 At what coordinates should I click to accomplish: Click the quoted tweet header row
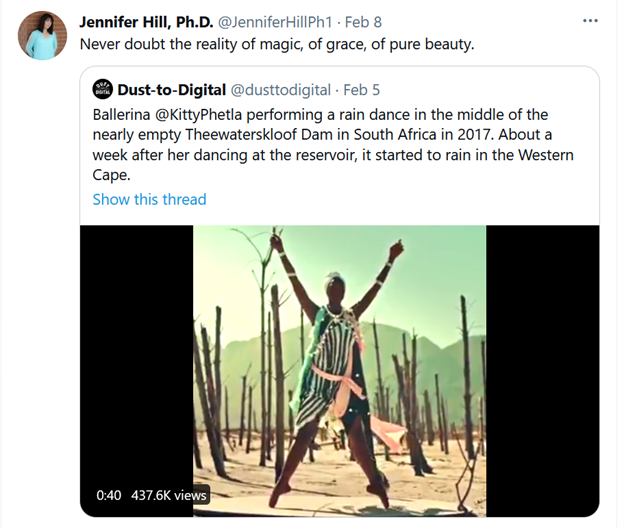236,90
